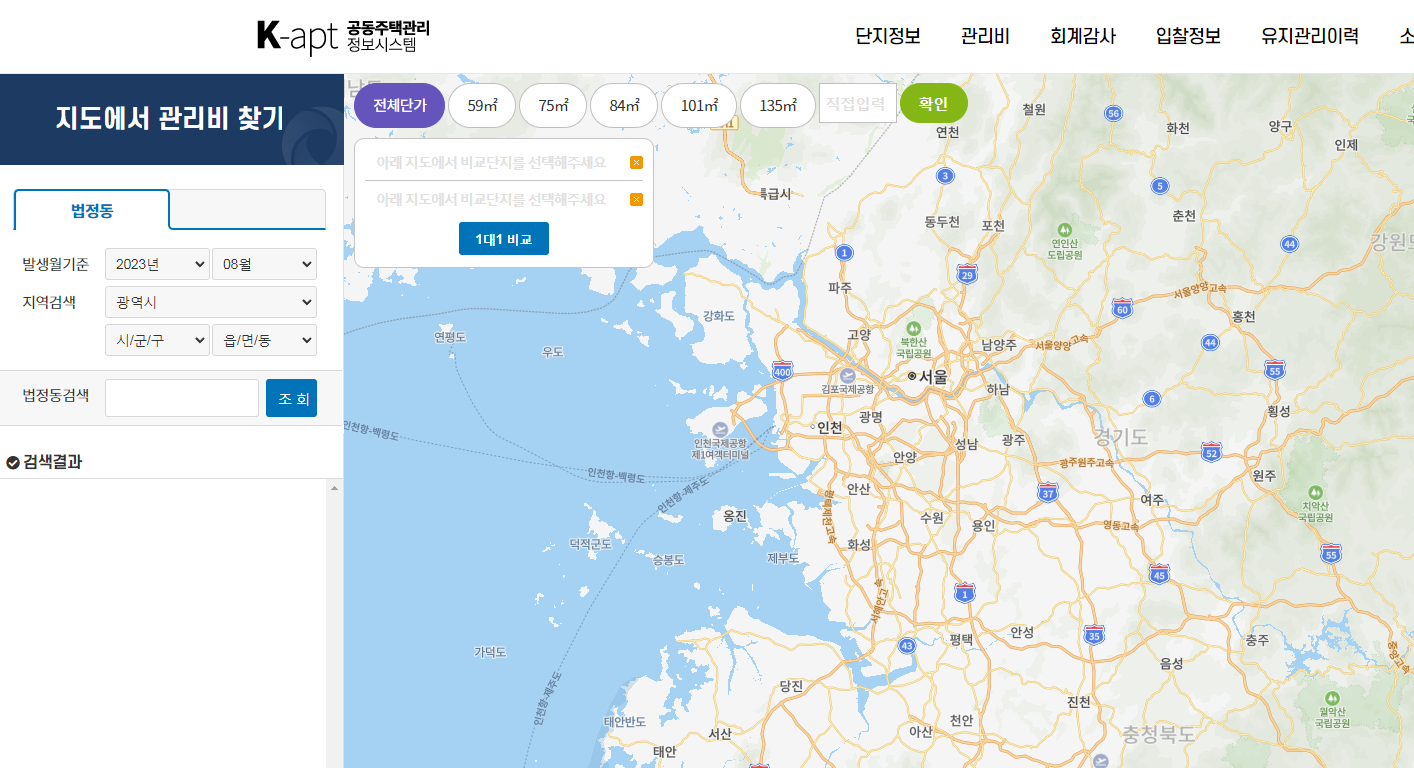1414x768 pixels.
Task: Click the highway 35 shield near Anseong
Action: (1095, 635)
